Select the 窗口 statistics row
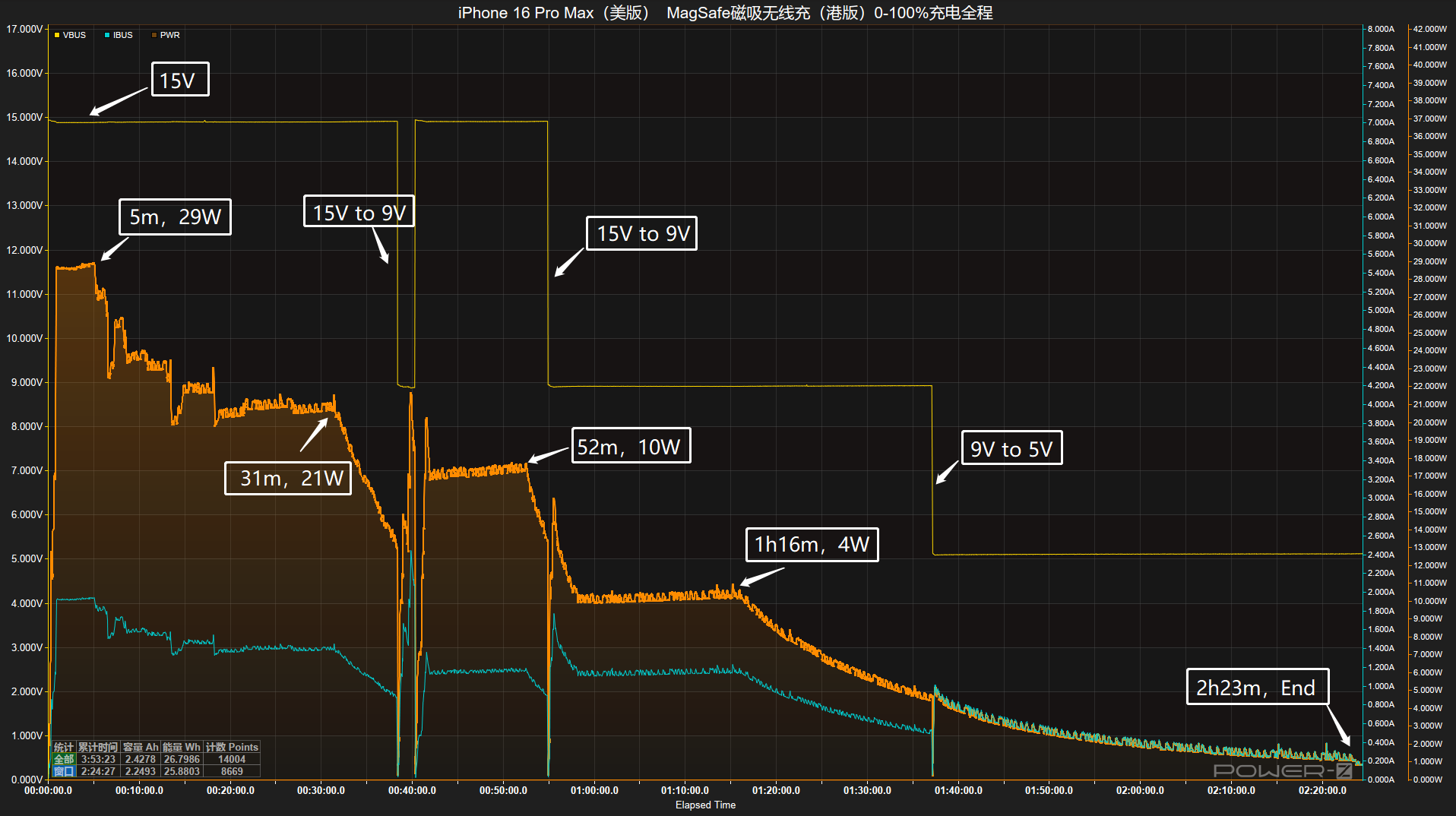Image resolution: width=1456 pixels, height=816 pixels. pyautogui.click(x=64, y=771)
